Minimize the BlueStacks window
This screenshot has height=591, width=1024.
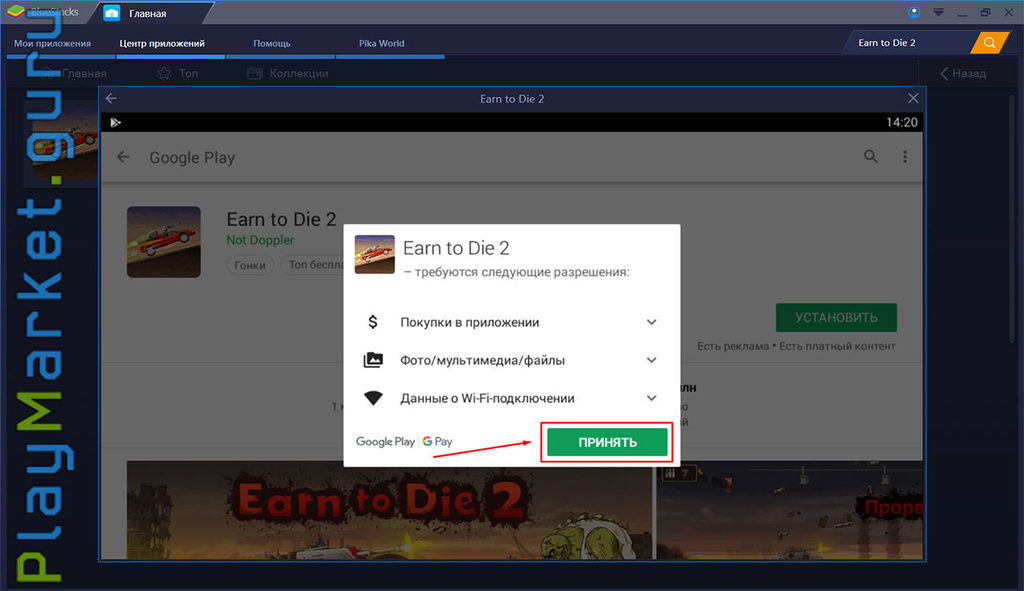(x=962, y=12)
